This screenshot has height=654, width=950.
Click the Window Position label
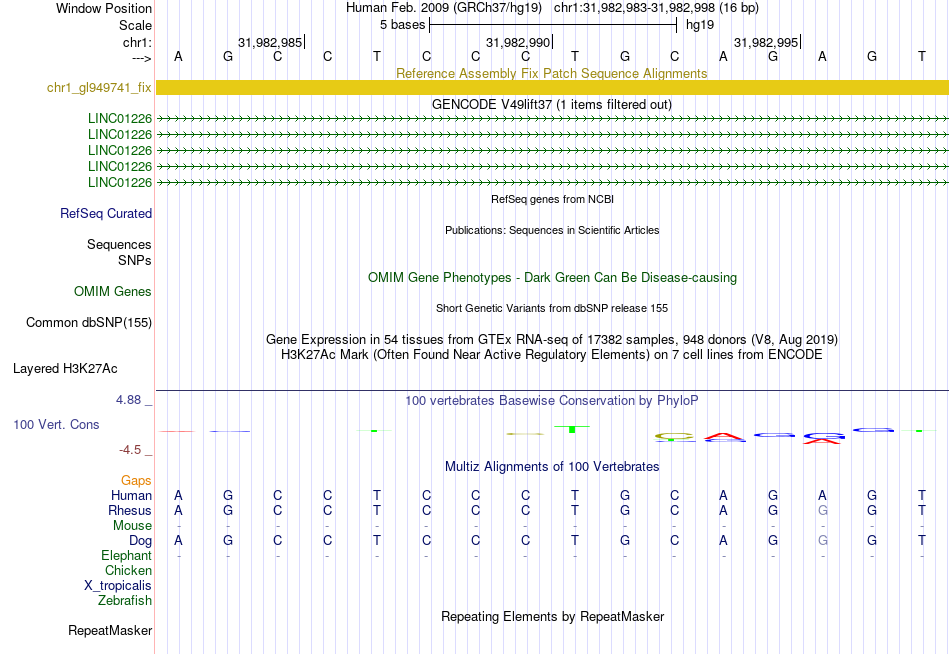pos(104,8)
